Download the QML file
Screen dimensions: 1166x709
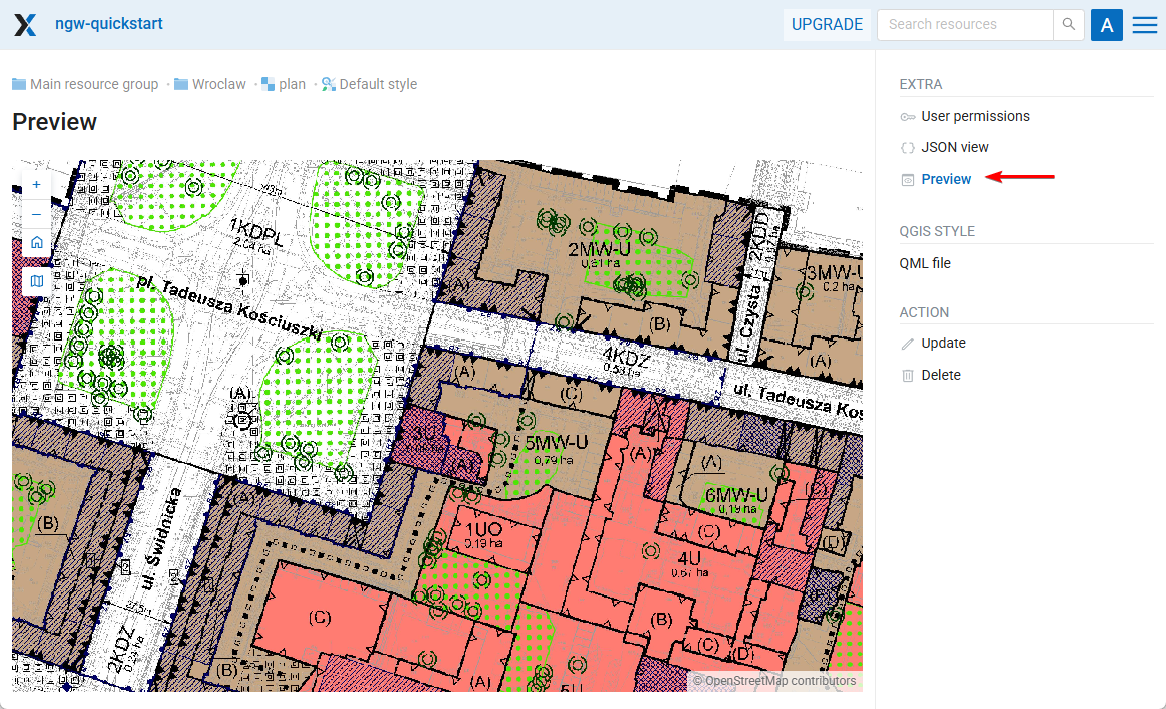(925, 263)
